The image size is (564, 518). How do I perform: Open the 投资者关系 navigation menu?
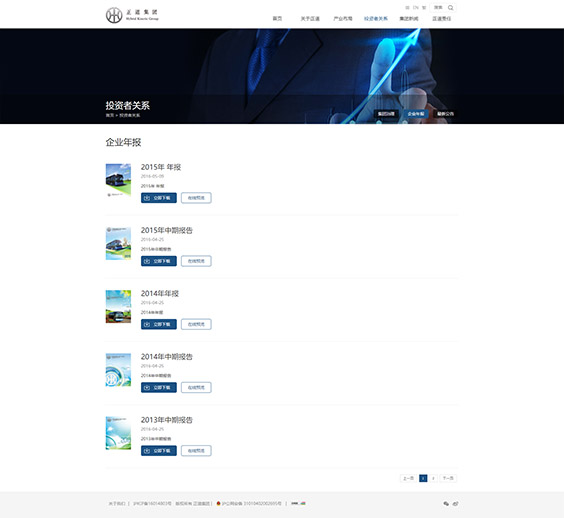(x=376, y=19)
